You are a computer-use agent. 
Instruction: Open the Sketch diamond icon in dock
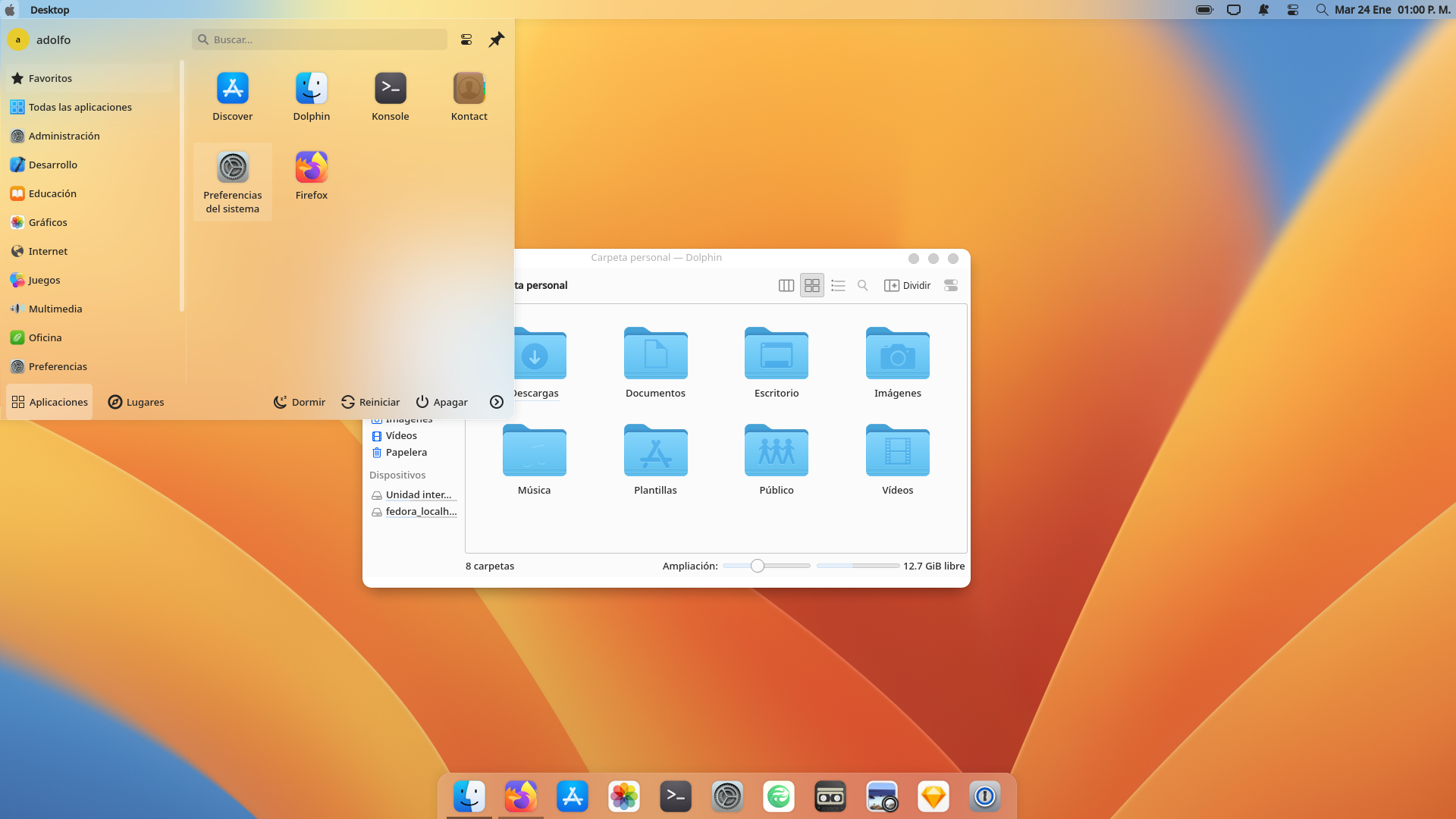[933, 796]
